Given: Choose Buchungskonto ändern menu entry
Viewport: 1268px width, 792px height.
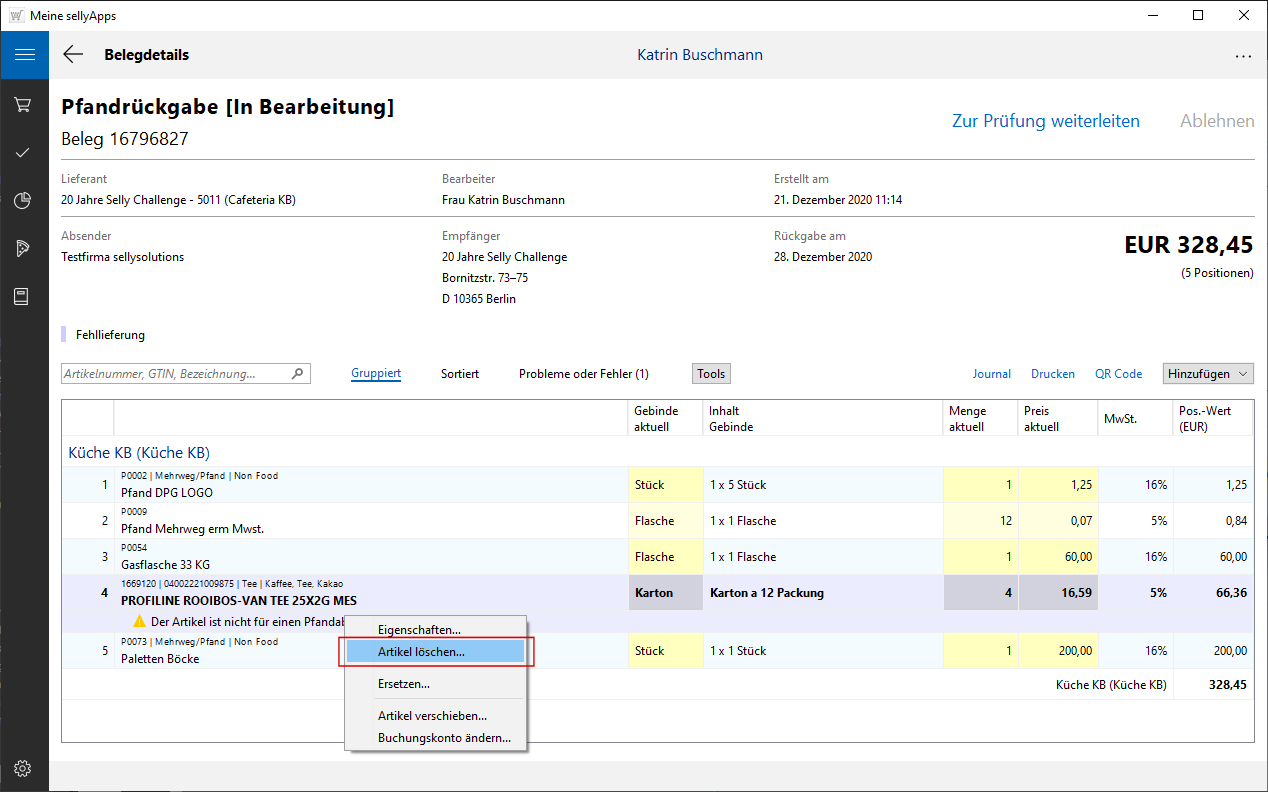Looking at the screenshot, I should click(x=444, y=738).
